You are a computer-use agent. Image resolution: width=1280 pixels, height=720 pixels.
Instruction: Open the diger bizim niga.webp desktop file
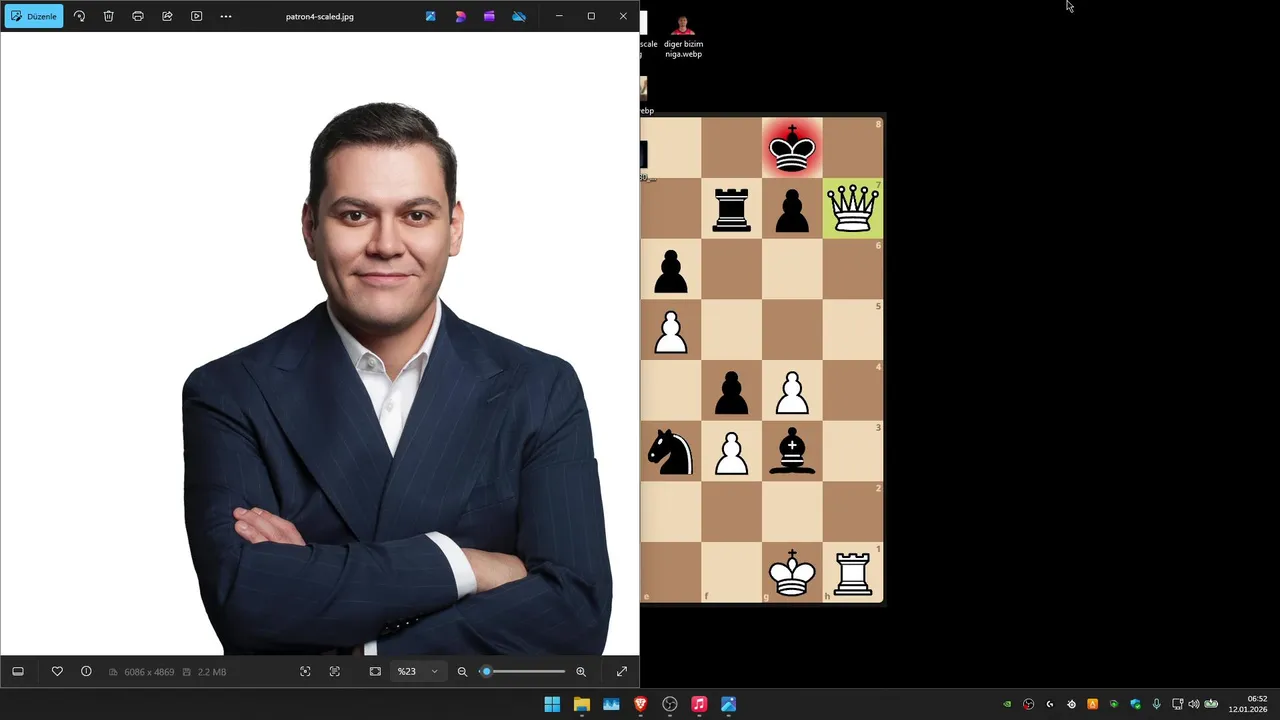(x=684, y=35)
